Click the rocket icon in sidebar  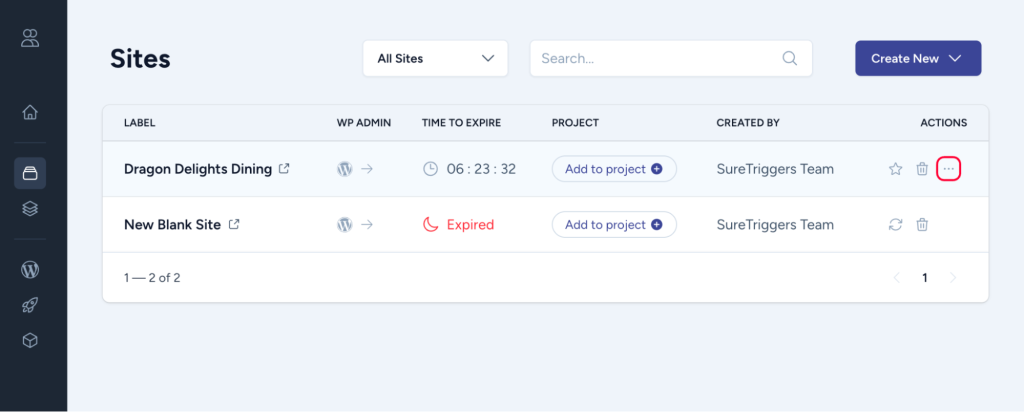[x=30, y=305]
